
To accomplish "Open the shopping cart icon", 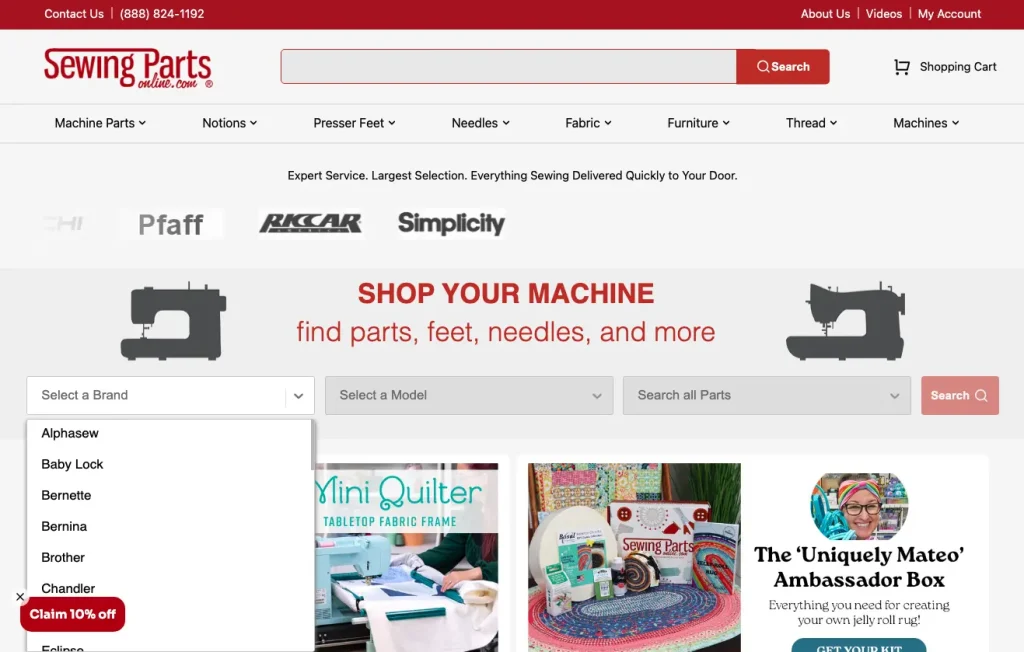I will coord(901,67).
